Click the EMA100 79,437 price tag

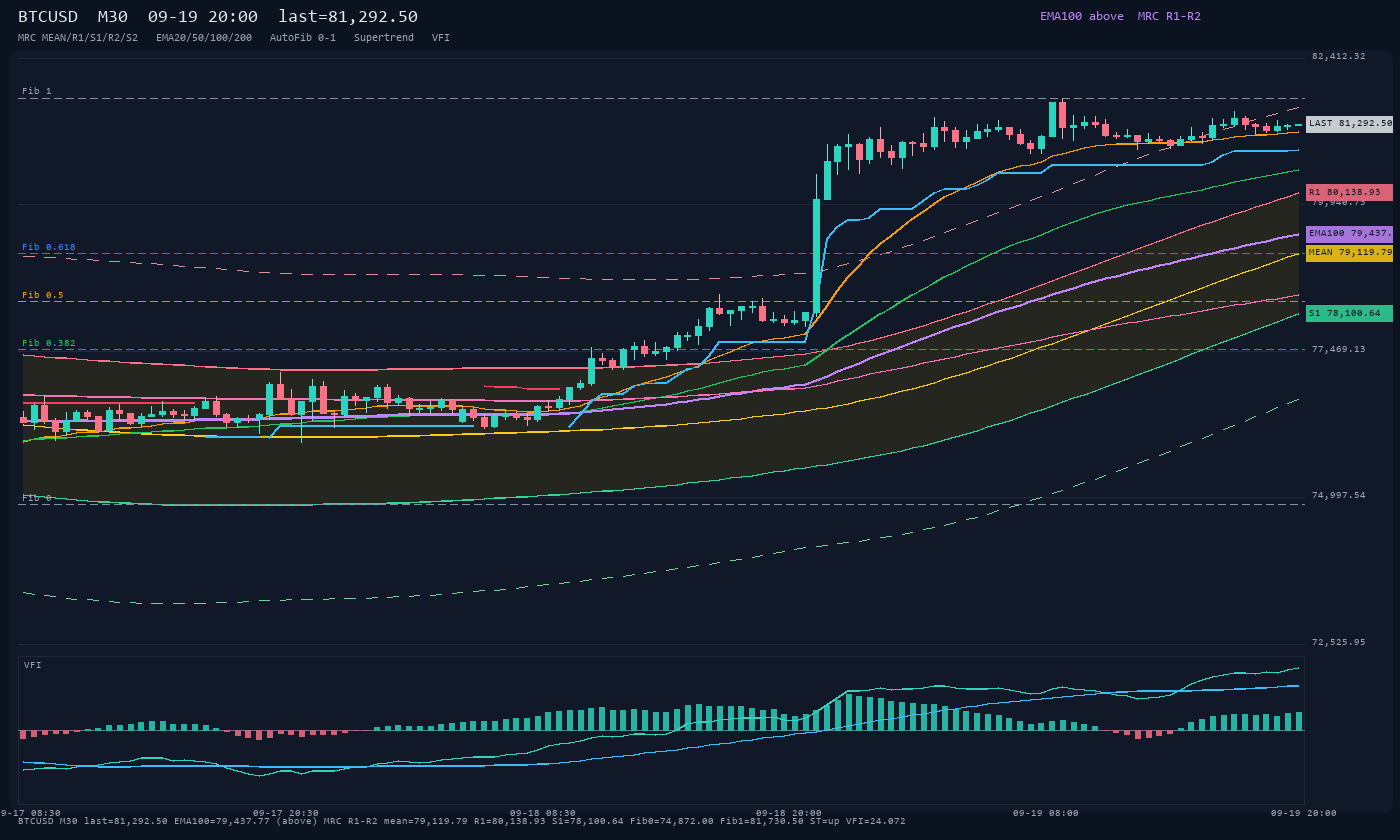point(1349,233)
